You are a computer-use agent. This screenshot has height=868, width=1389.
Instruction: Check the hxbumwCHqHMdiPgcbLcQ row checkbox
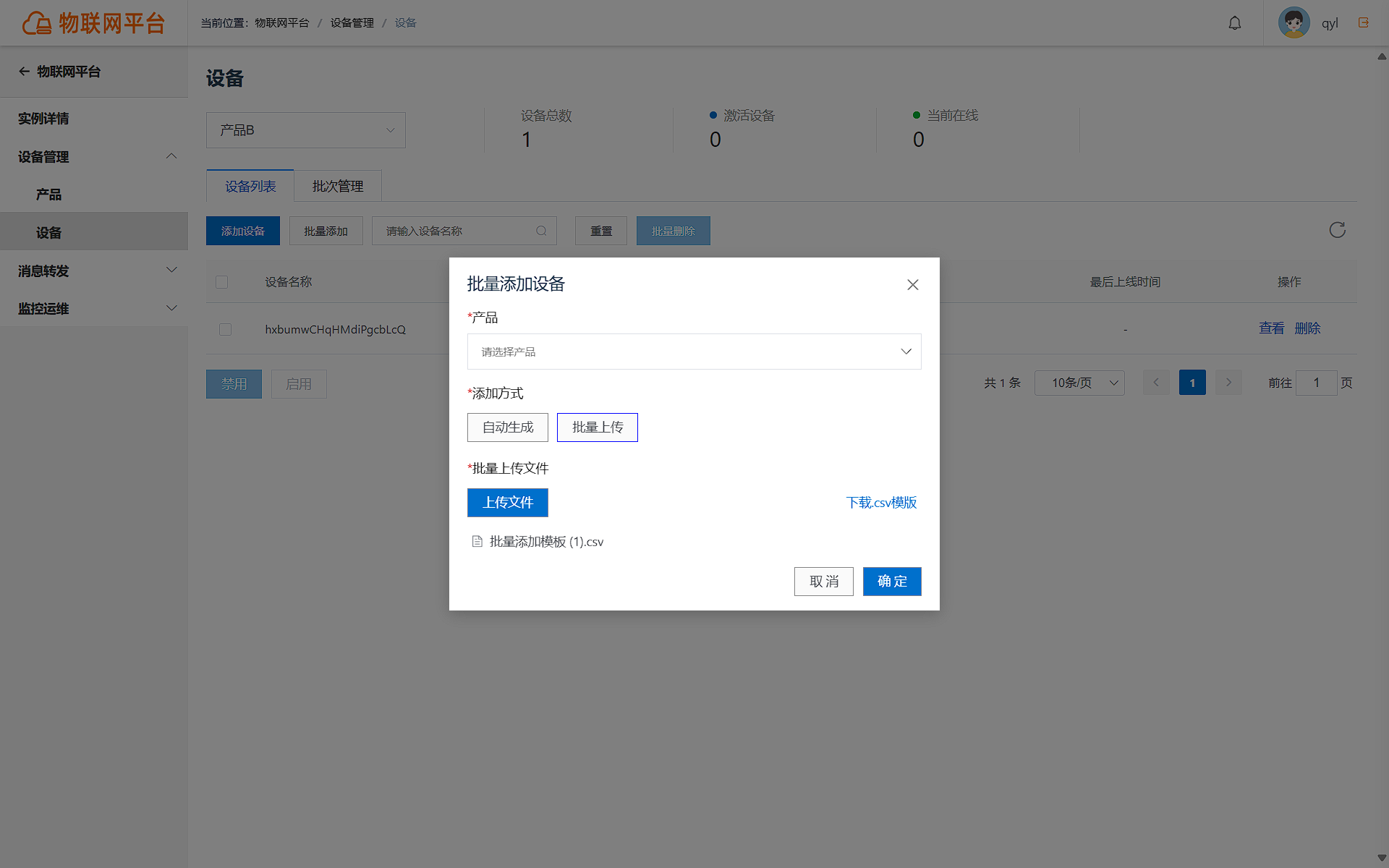pos(225,329)
